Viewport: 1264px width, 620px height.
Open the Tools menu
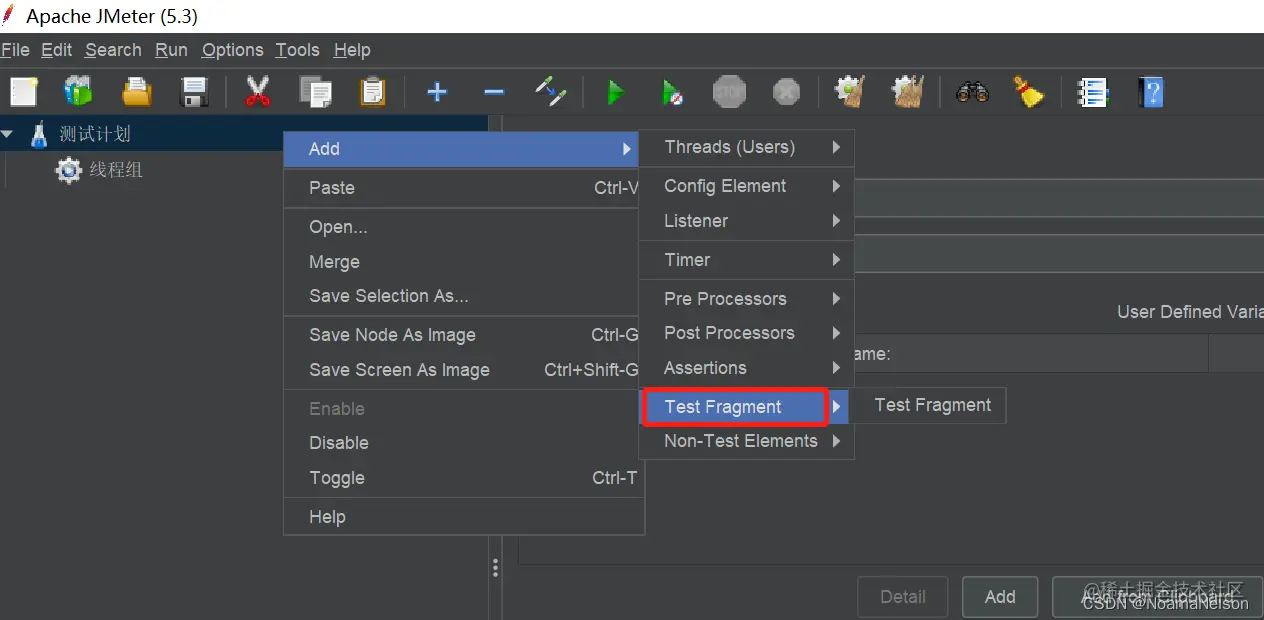pyautogui.click(x=297, y=50)
